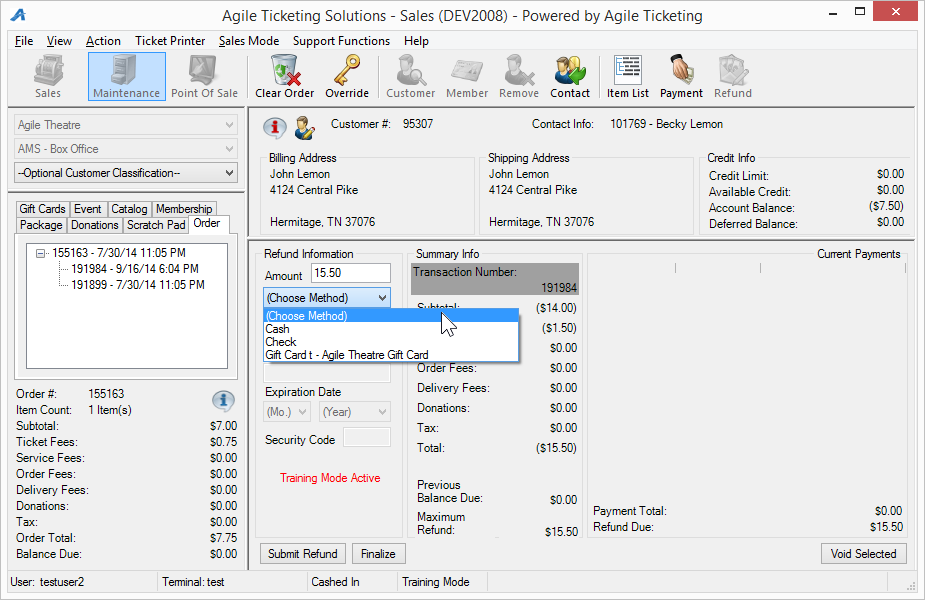Switch to the Scratch Pad tab
925x600 pixels.
tap(156, 225)
